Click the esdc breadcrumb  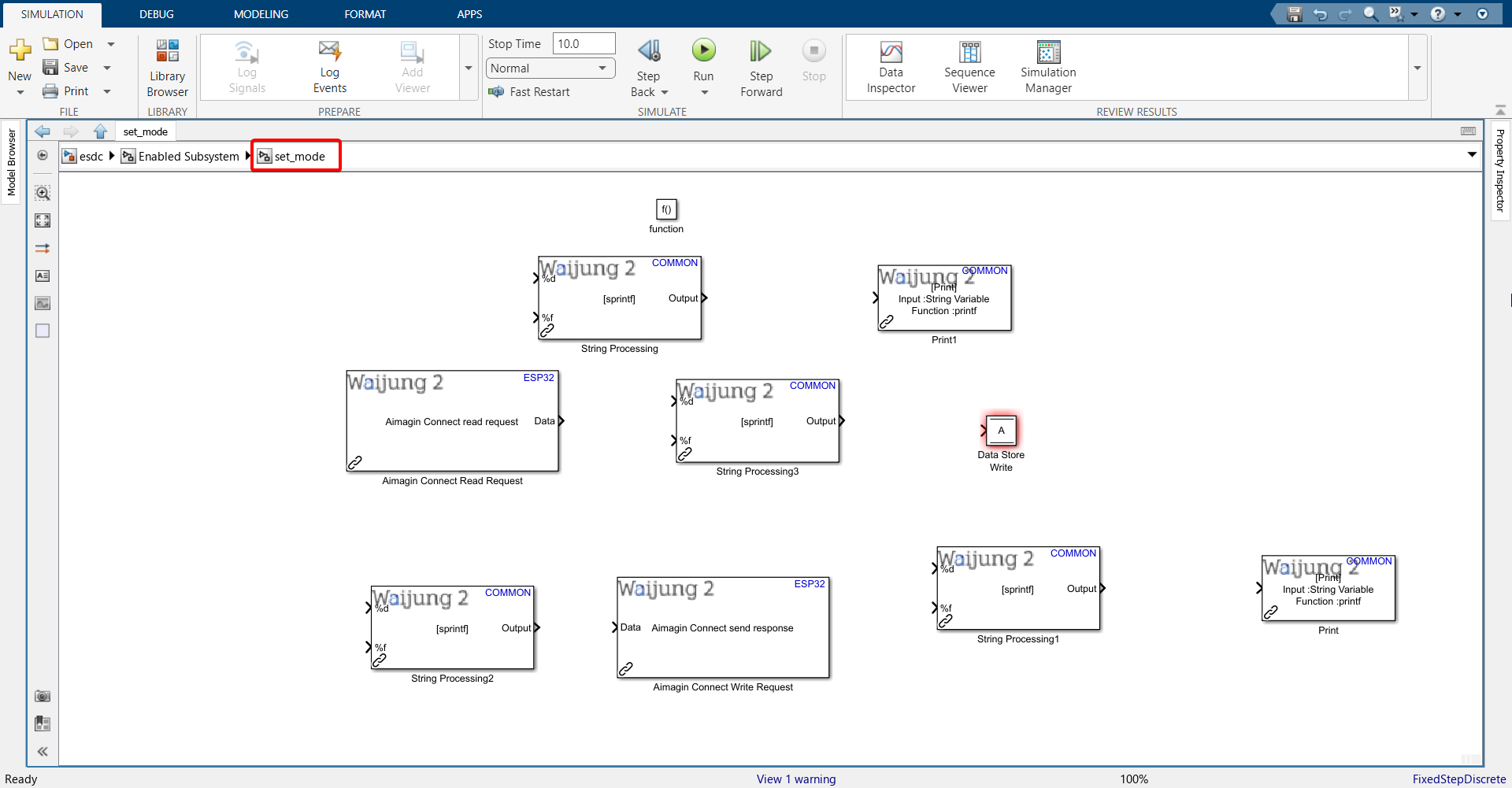83,156
